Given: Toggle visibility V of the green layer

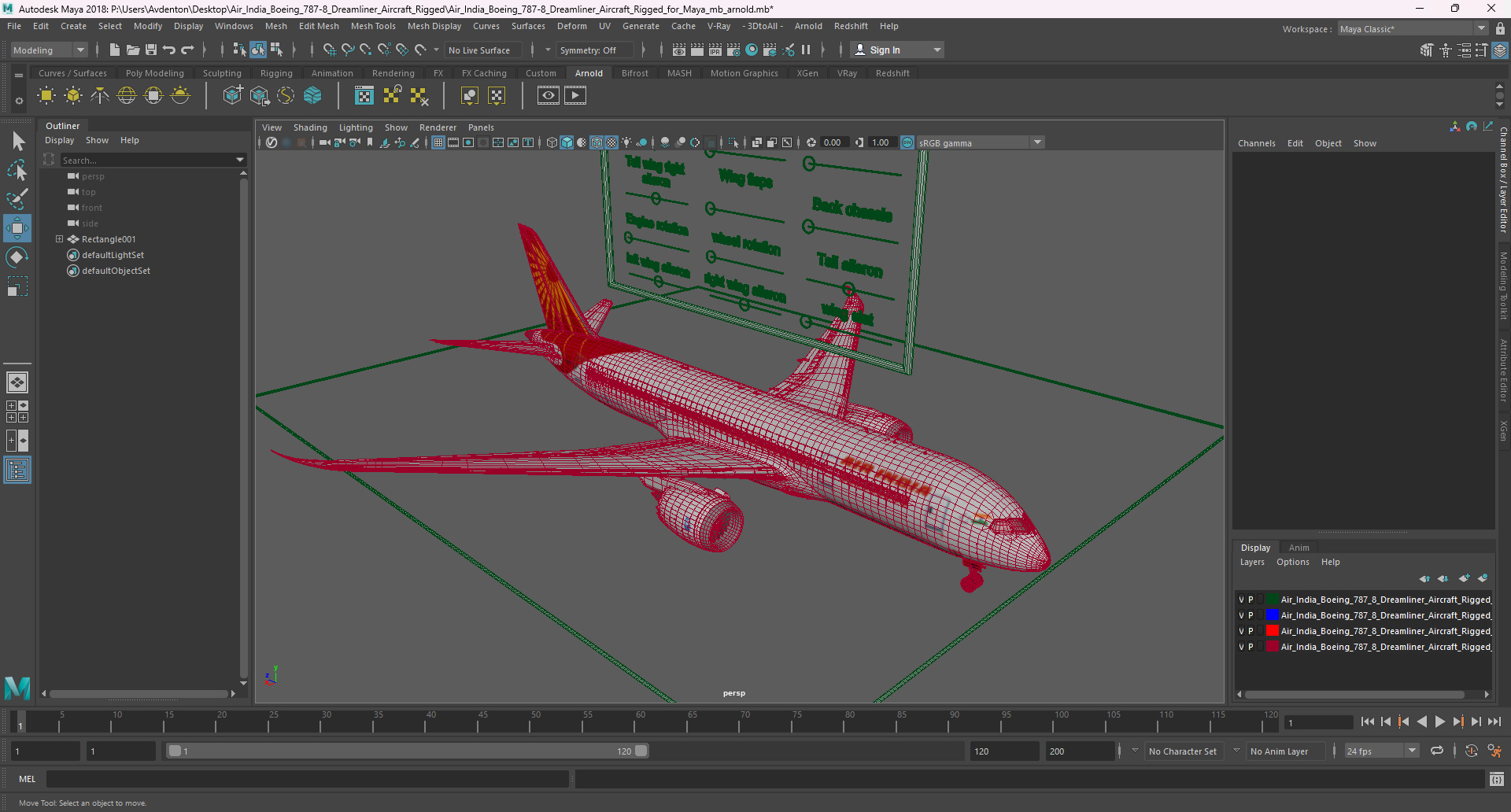Looking at the screenshot, I should 1242,600.
